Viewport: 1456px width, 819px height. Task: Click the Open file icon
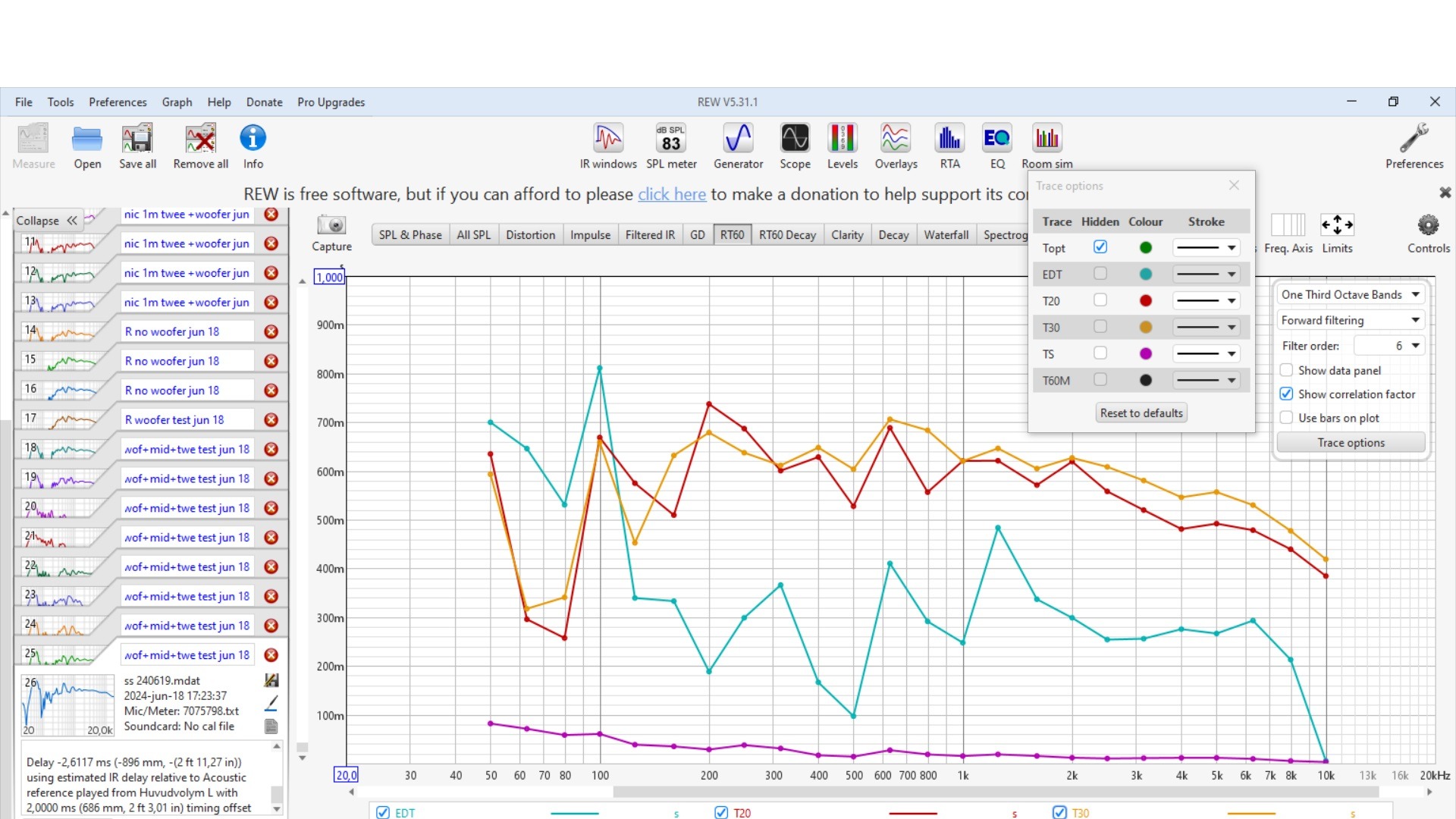[x=87, y=146]
